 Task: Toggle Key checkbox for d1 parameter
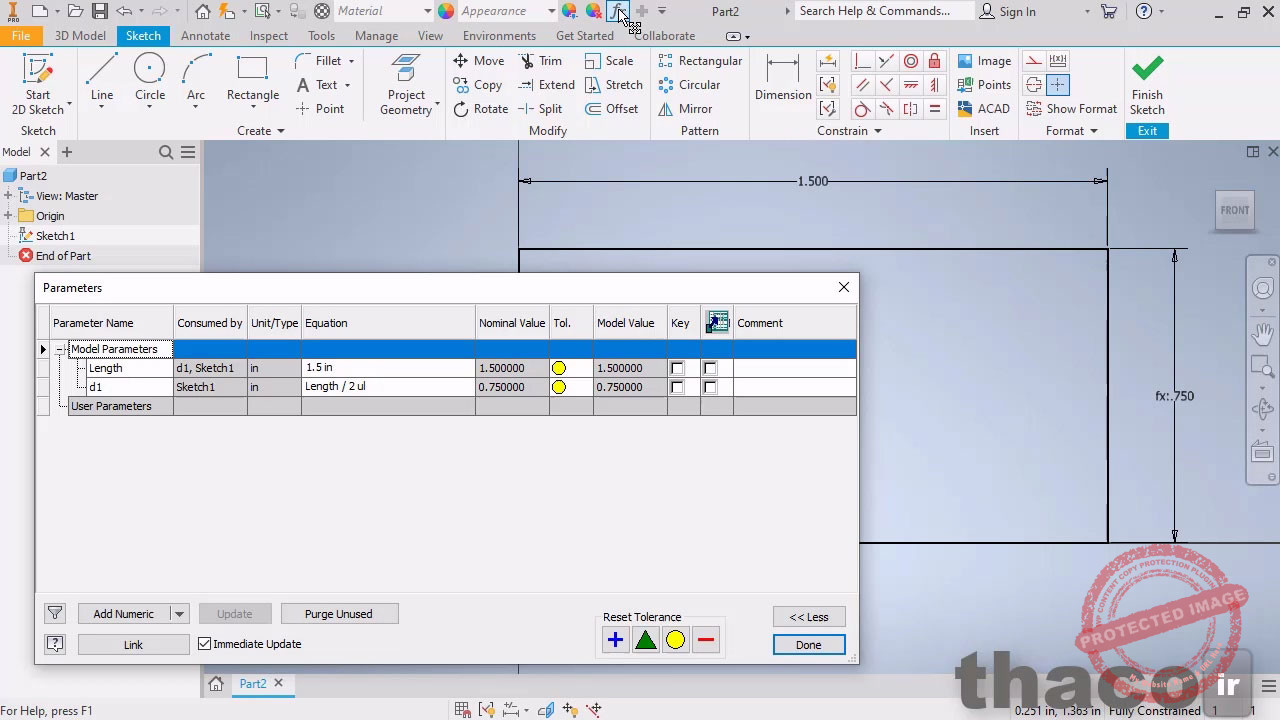click(x=677, y=387)
